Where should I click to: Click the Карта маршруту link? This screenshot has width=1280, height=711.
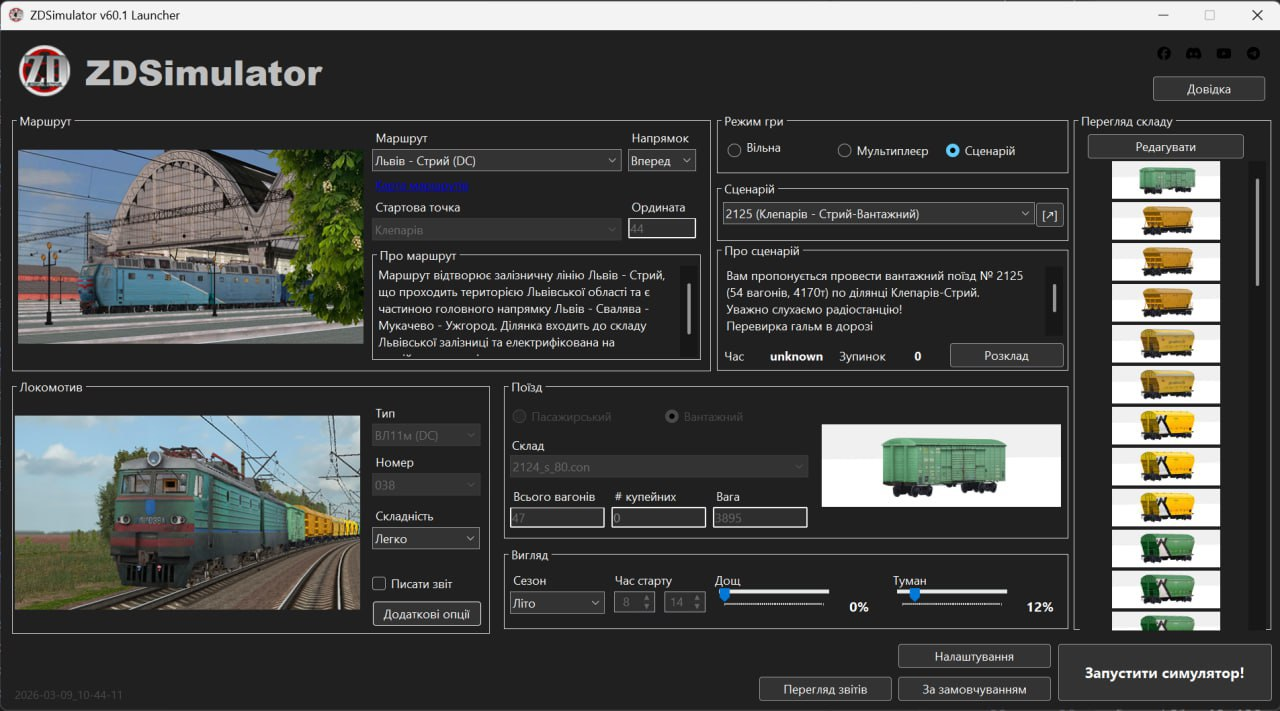point(422,186)
